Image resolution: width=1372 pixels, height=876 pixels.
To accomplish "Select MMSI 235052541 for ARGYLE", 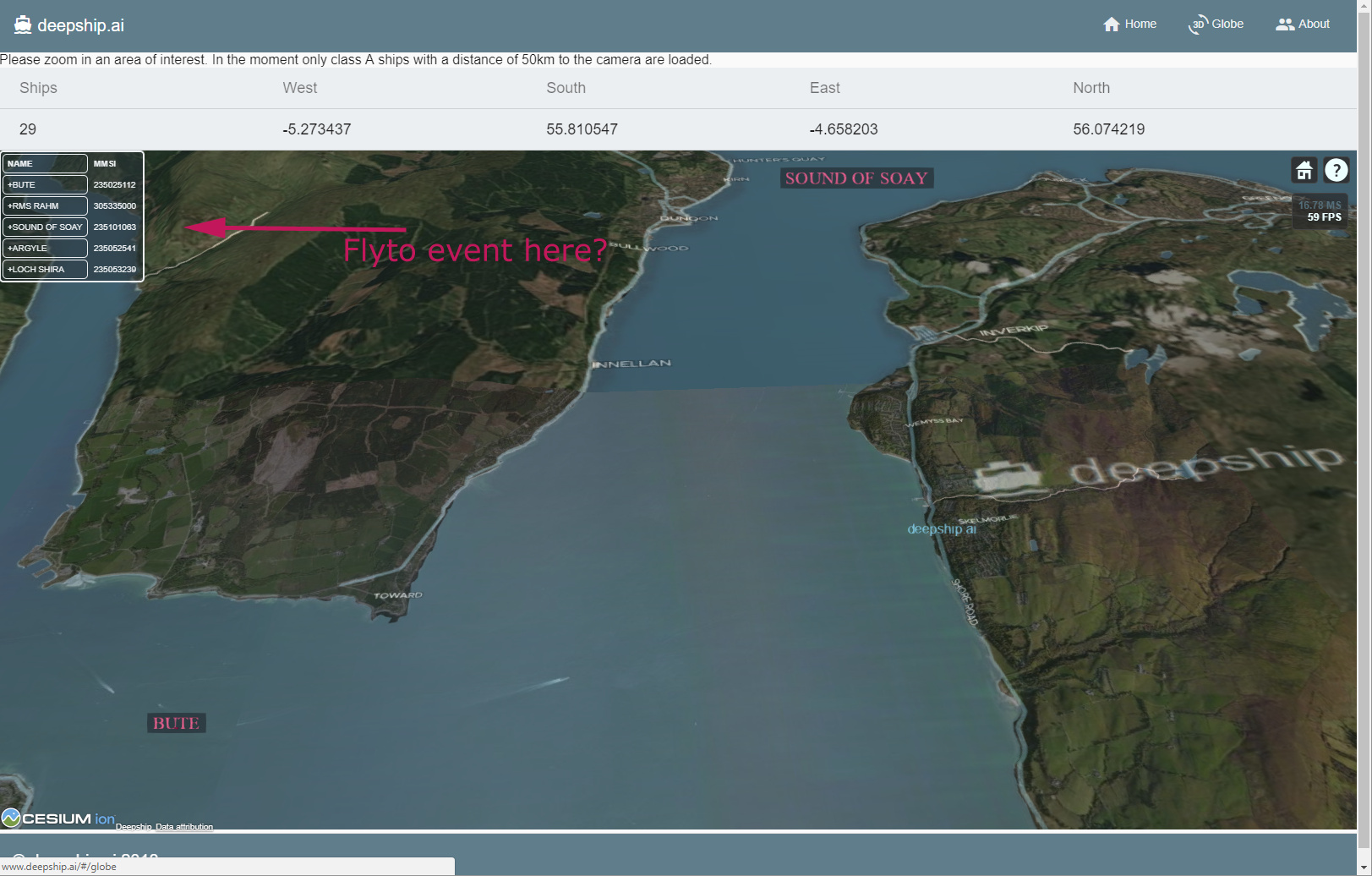I will (114, 249).
